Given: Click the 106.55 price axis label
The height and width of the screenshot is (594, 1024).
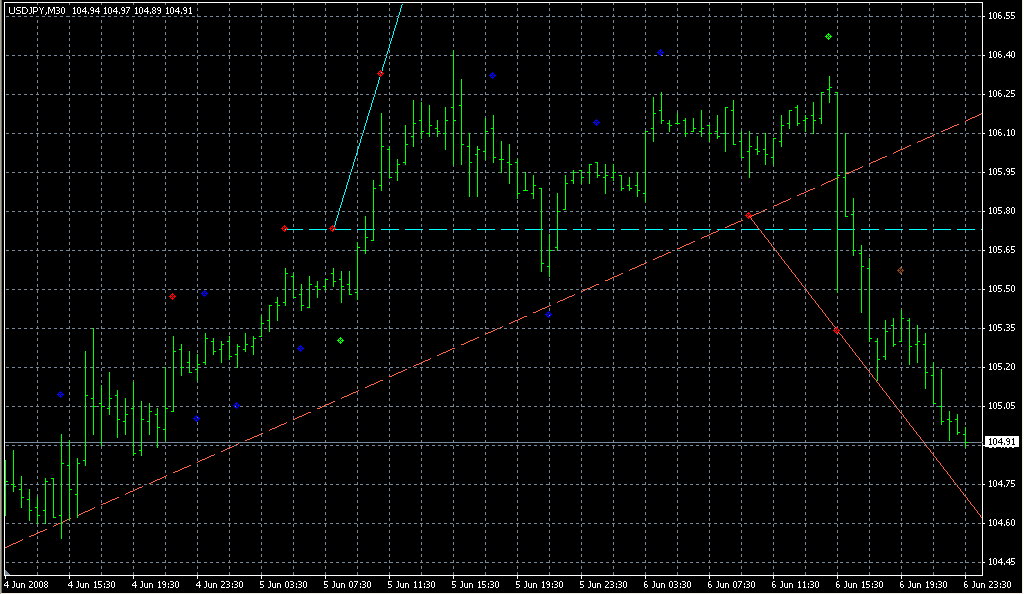Looking at the screenshot, I should [1001, 17].
